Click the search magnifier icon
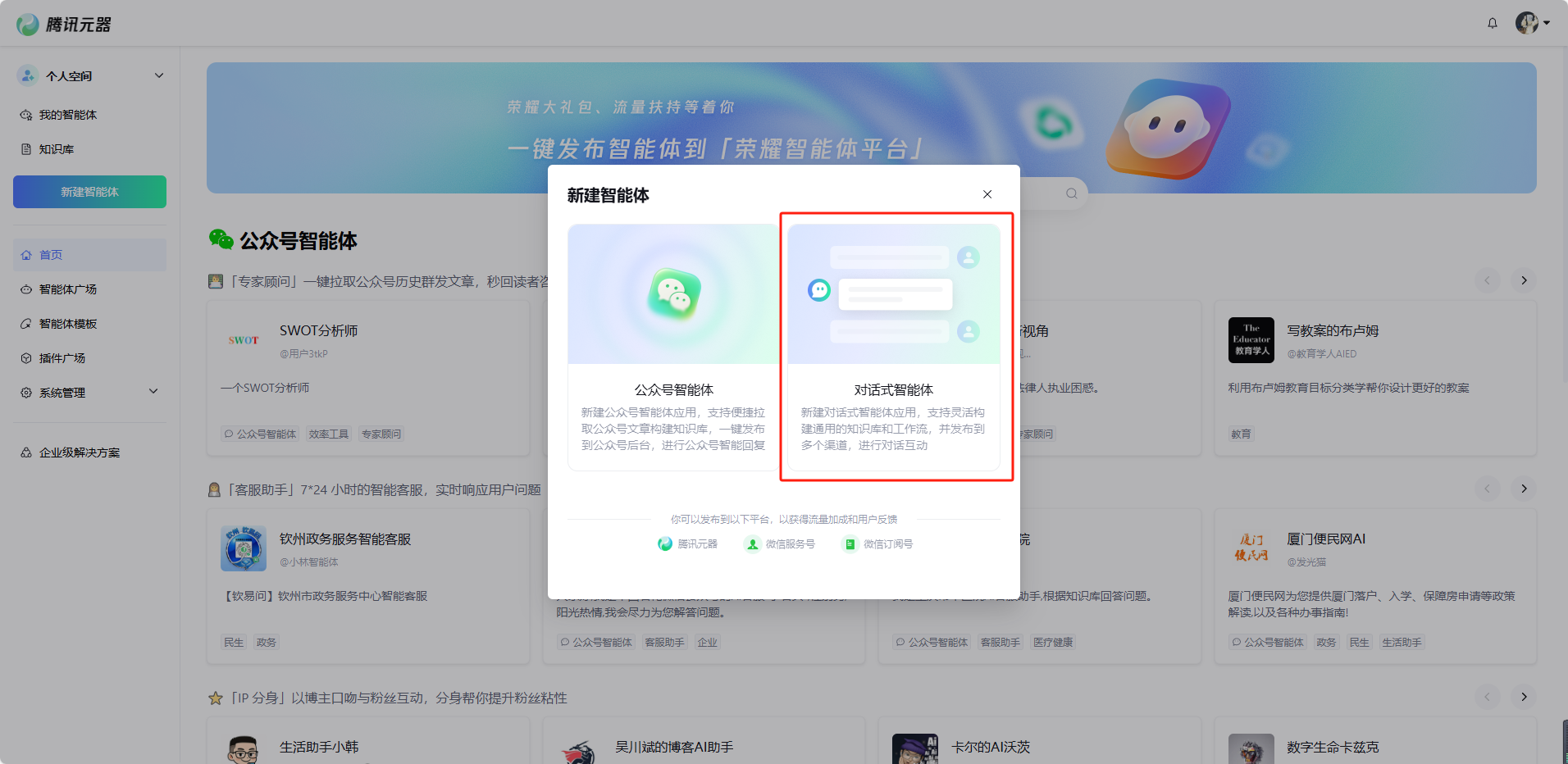This screenshot has width=1568, height=764. point(1072,193)
